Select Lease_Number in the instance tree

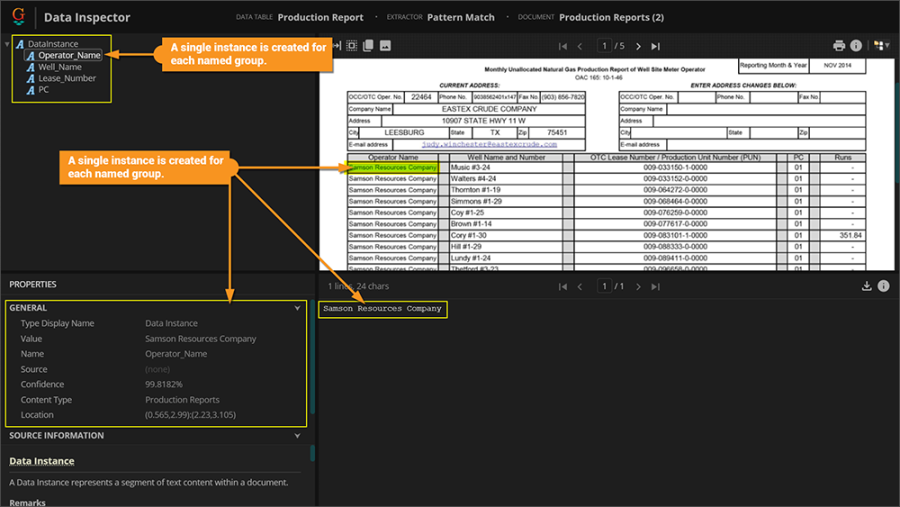(67, 78)
